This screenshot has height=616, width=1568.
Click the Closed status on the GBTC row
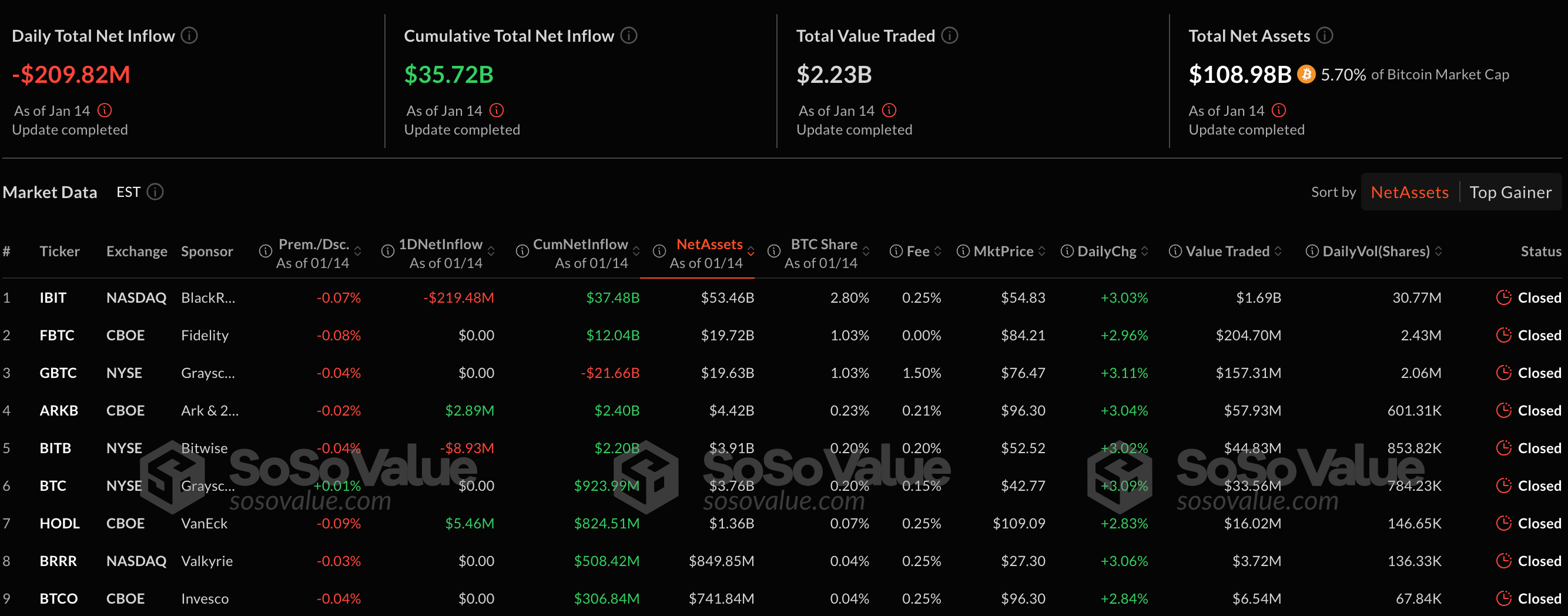[1539, 373]
